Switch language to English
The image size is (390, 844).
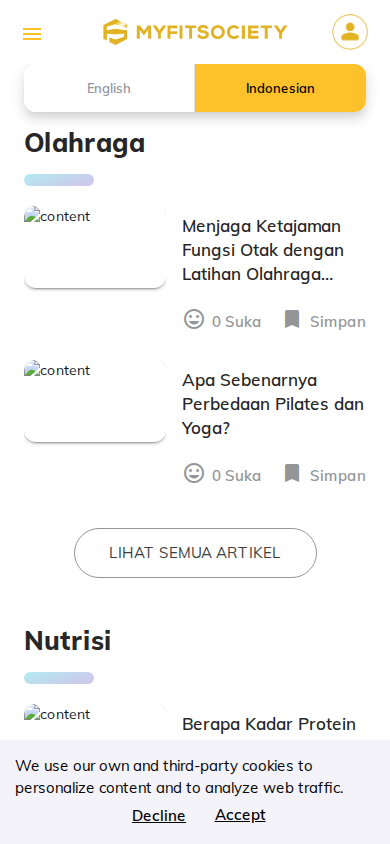(x=109, y=88)
